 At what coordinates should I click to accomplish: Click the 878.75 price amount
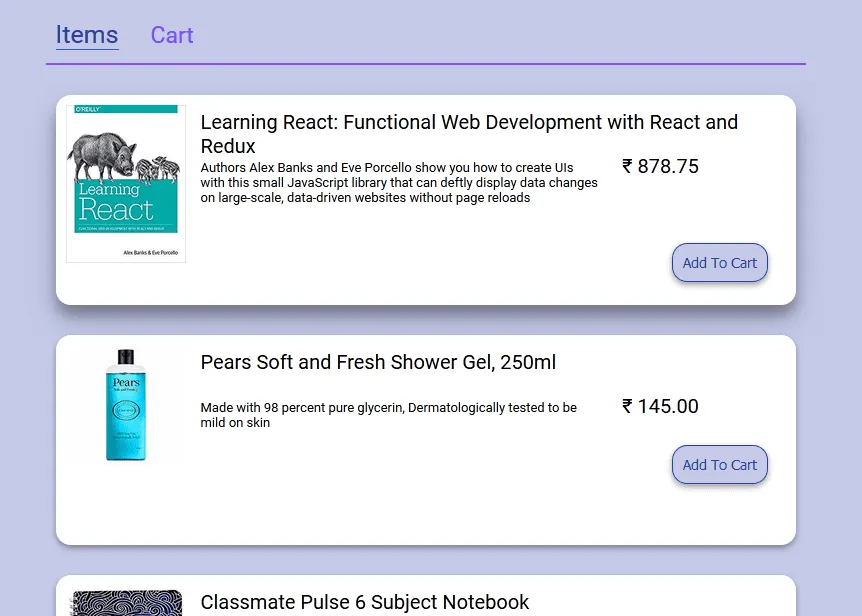pyautogui.click(x=668, y=167)
